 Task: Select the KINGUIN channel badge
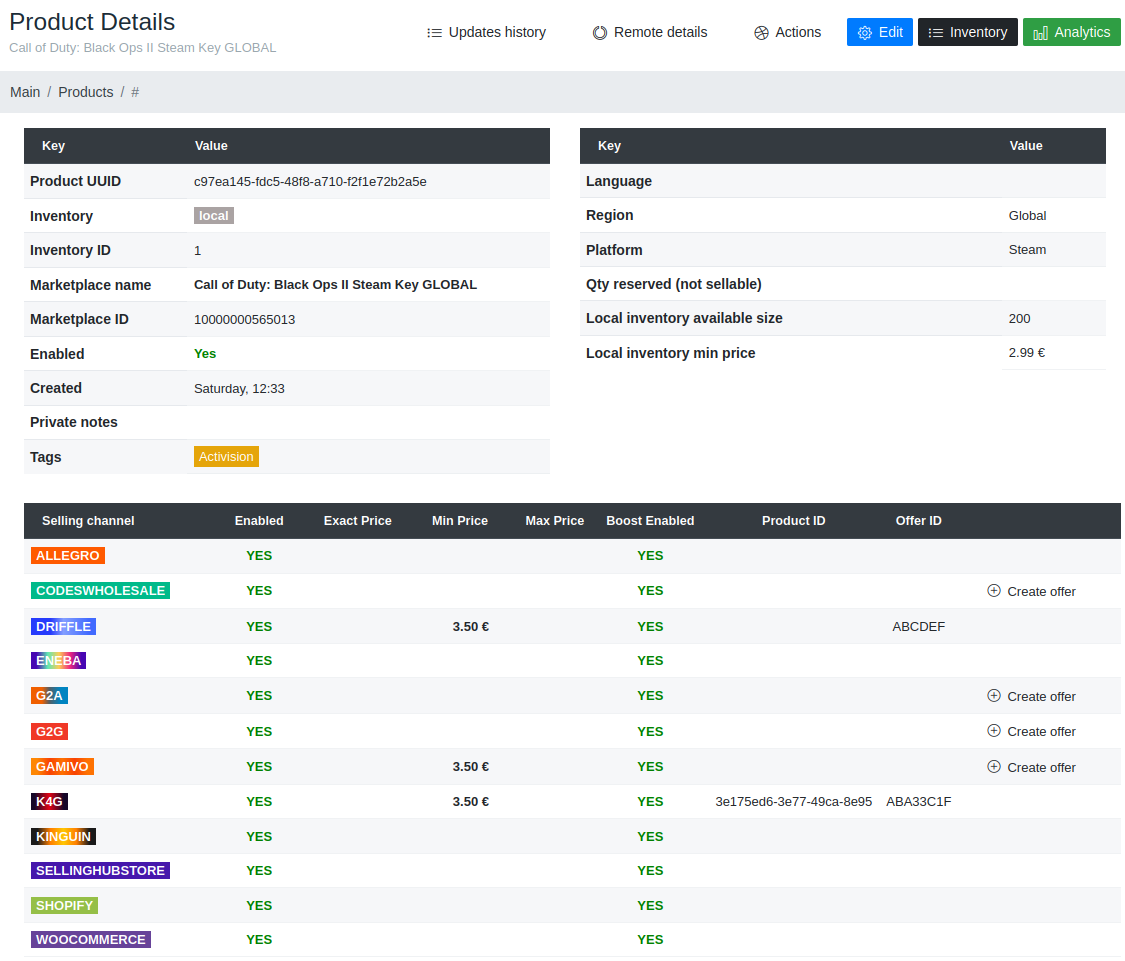pyautogui.click(x=63, y=836)
